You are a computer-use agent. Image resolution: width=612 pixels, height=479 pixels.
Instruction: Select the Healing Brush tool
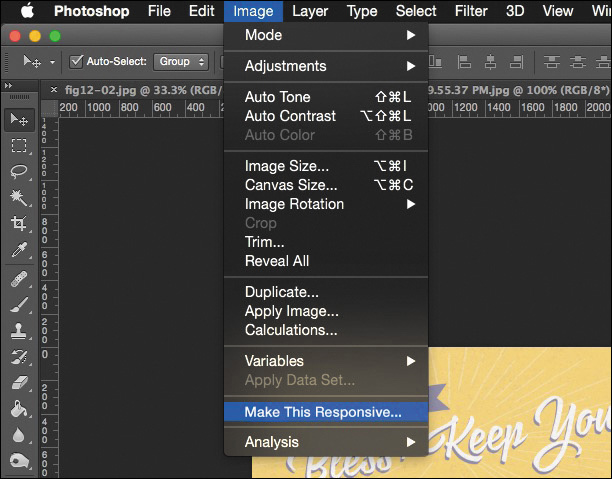(19, 279)
